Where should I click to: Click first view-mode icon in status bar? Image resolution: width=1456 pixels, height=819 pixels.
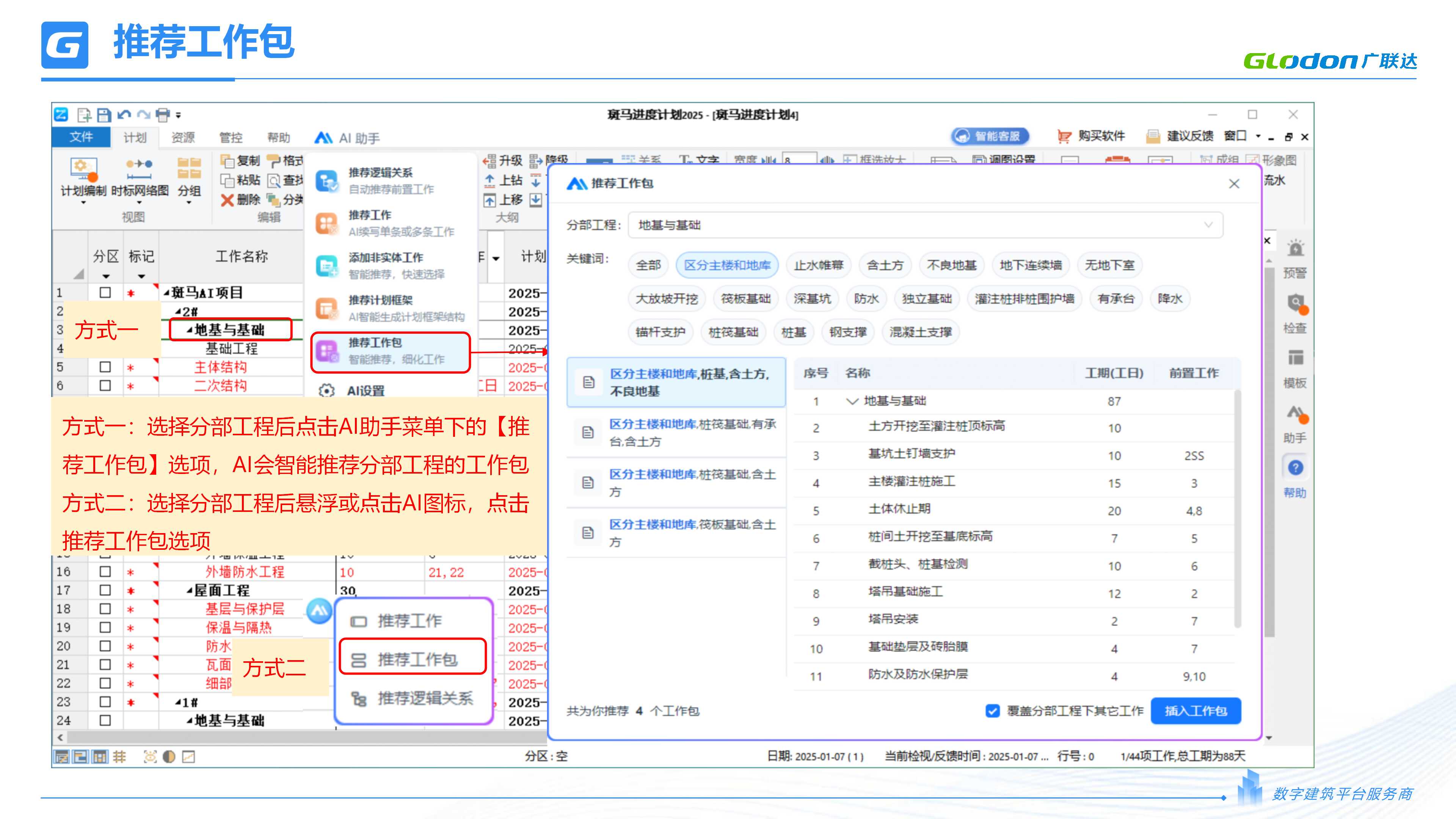point(61,756)
